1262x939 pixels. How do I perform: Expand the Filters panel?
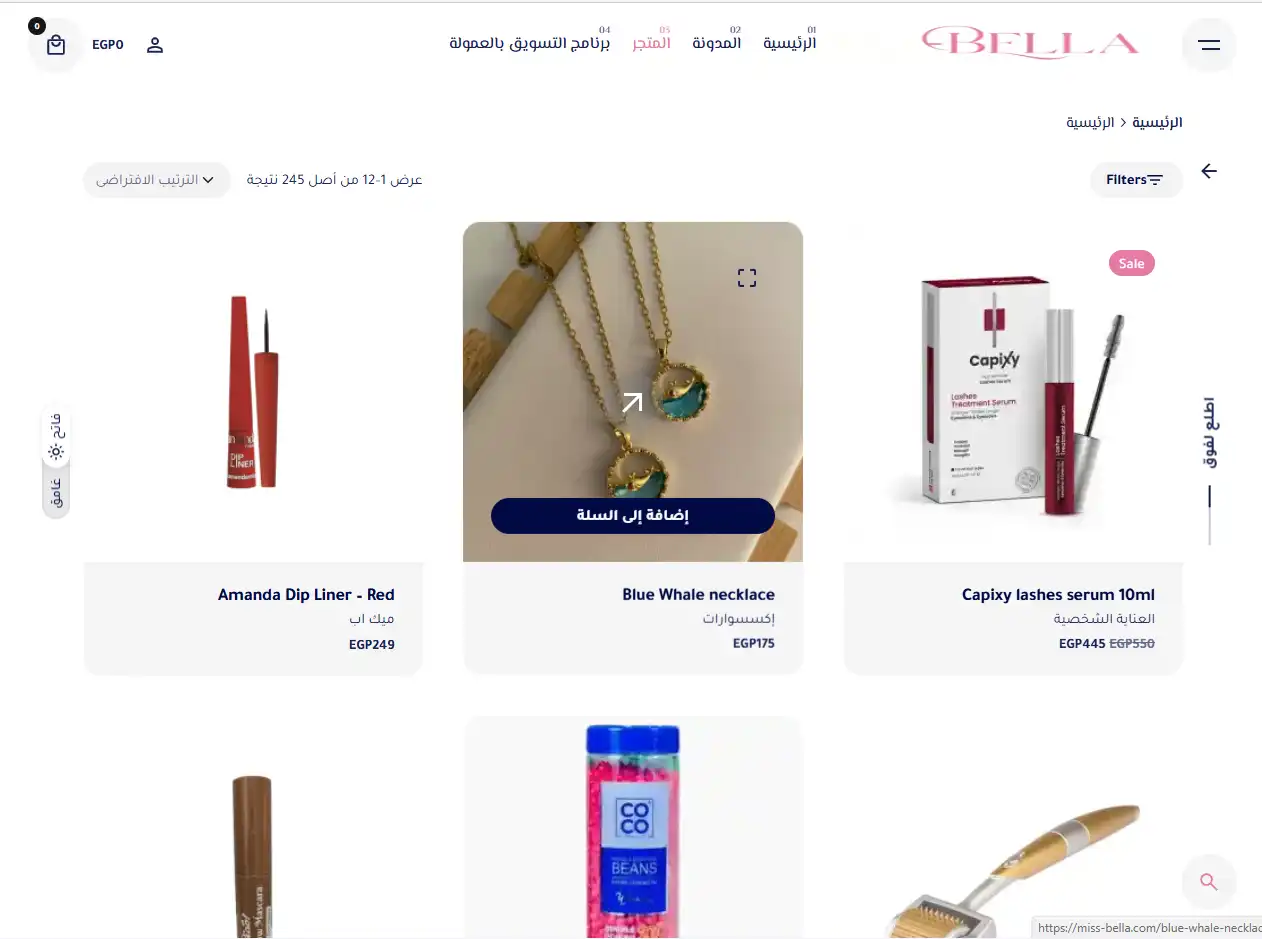(1136, 180)
